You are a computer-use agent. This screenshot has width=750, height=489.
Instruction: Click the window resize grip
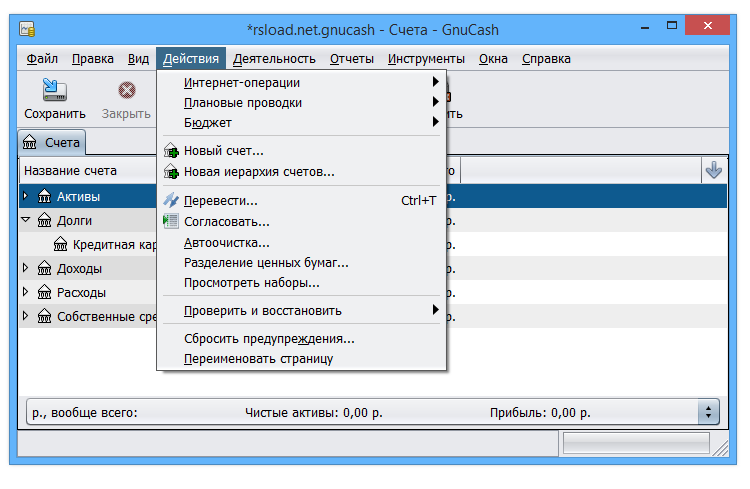720,448
